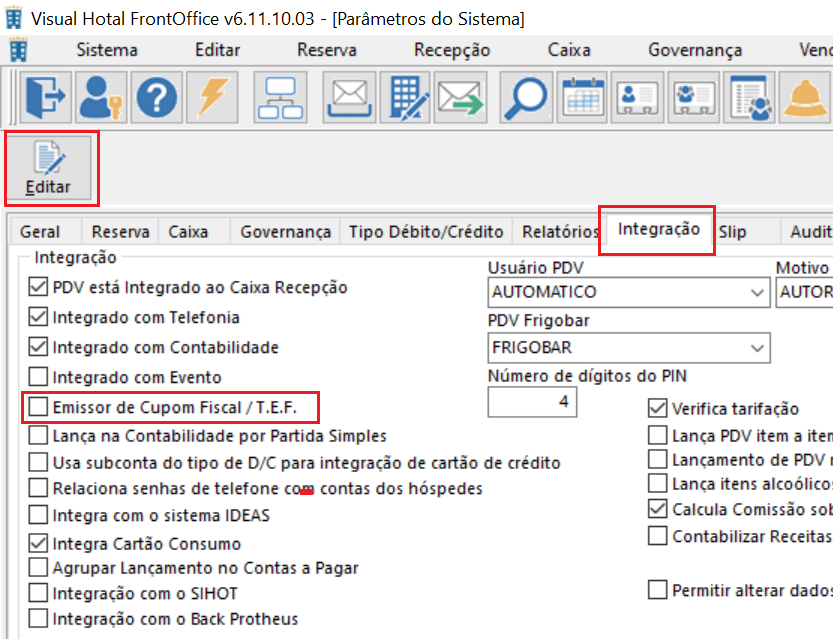Enable Integração com o Back Protheus
This screenshot has width=833, height=639.
tap(38, 619)
